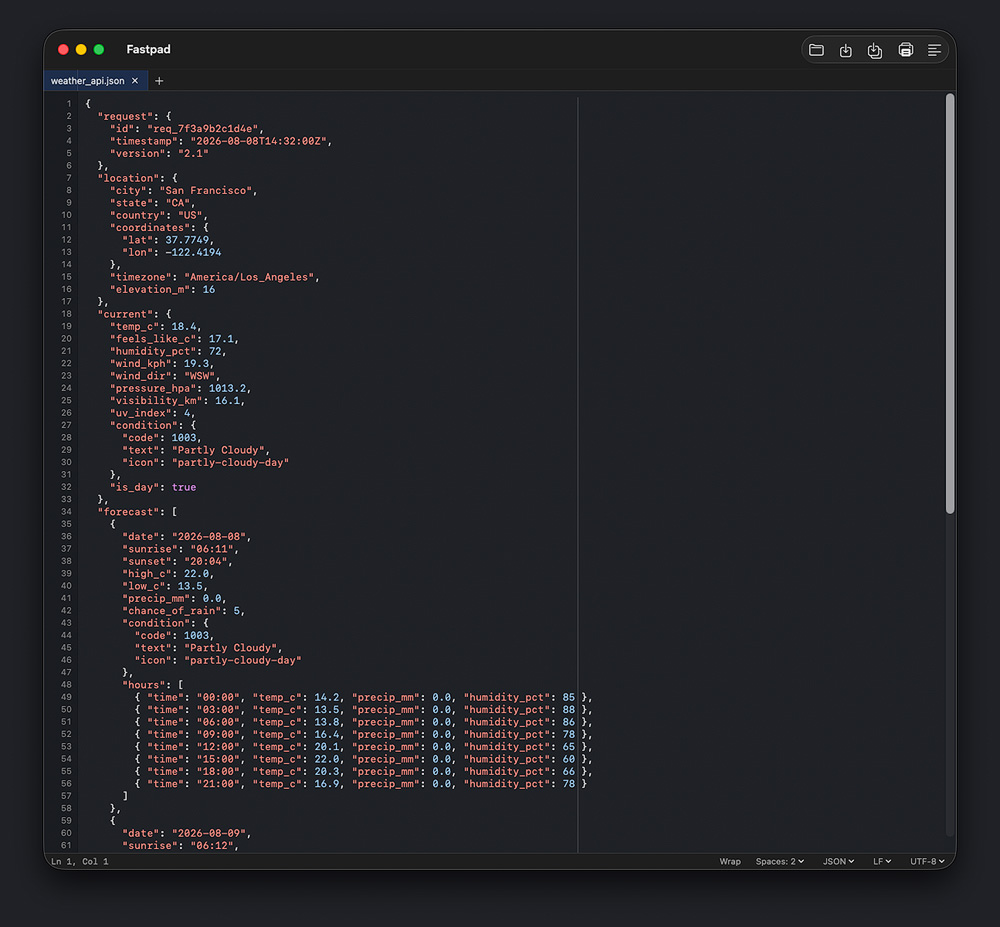Click the pressure value 1013.2
The width and height of the screenshot is (1000, 927).
tap(227, 388)
